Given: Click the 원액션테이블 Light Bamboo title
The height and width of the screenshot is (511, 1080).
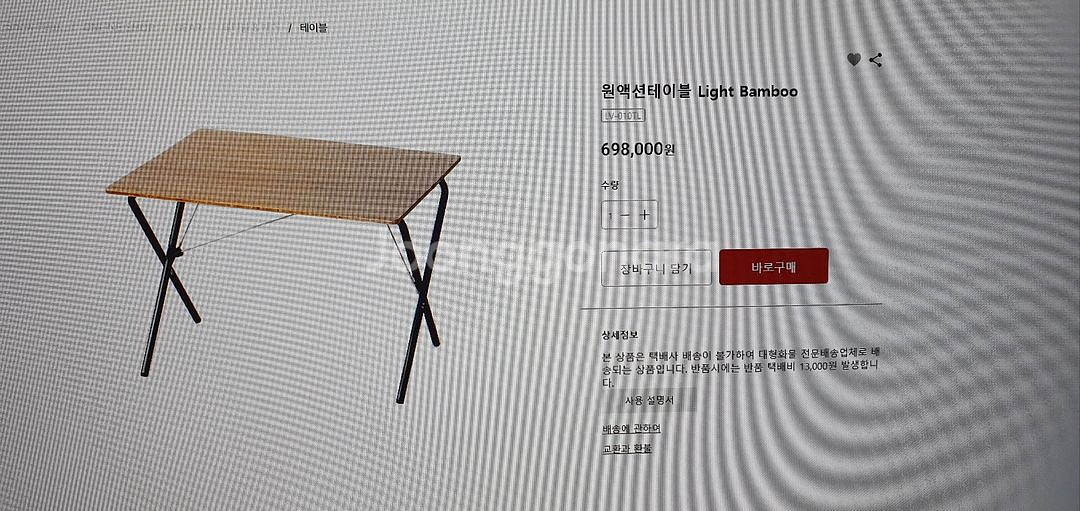Looking at the screenshot, I should tap(699, 92).
